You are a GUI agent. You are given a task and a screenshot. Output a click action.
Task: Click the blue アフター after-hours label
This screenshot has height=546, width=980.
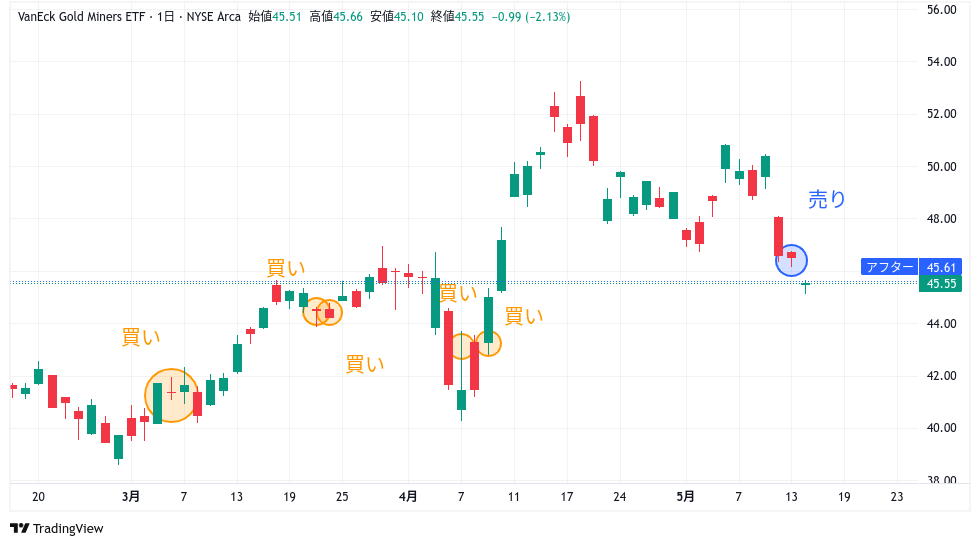(889, 267)
